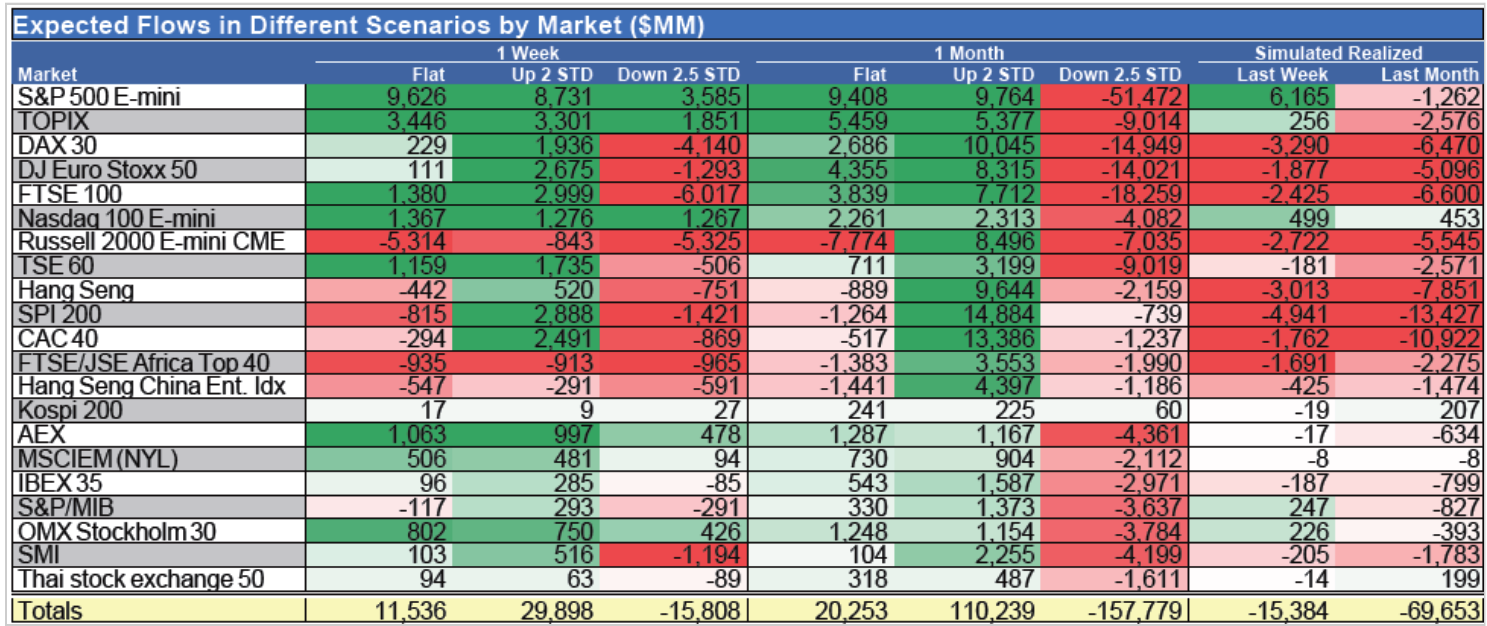Click the Hang Seng China Ent. value 4,397
The width and height of the screenshot is (1487, 626).
click(1005, 386)
